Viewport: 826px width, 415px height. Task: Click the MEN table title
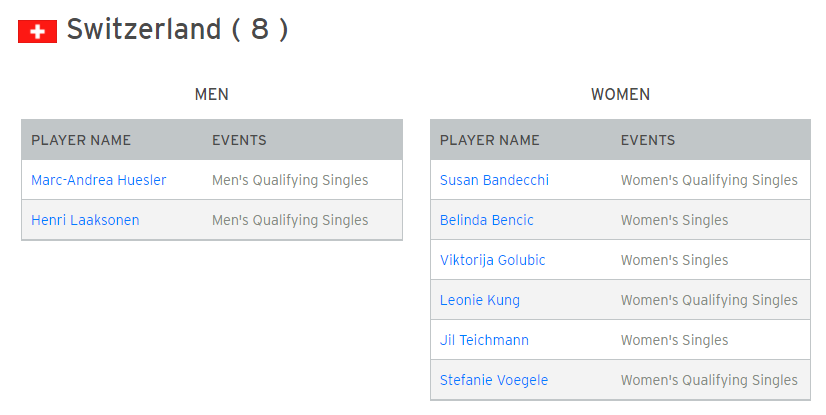pos(212,94)
